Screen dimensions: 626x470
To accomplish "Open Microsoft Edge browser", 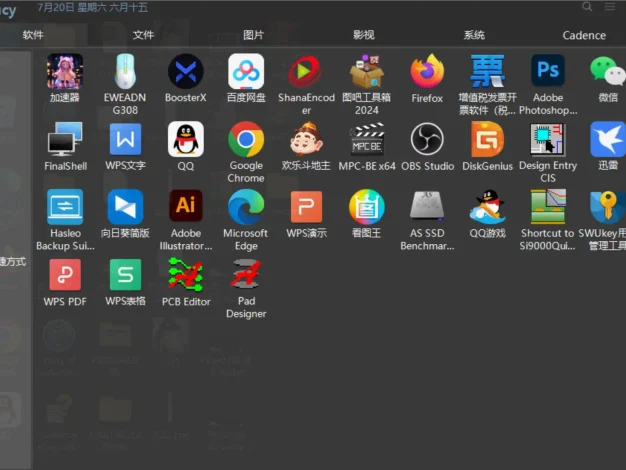I will [x=246, y=207].
